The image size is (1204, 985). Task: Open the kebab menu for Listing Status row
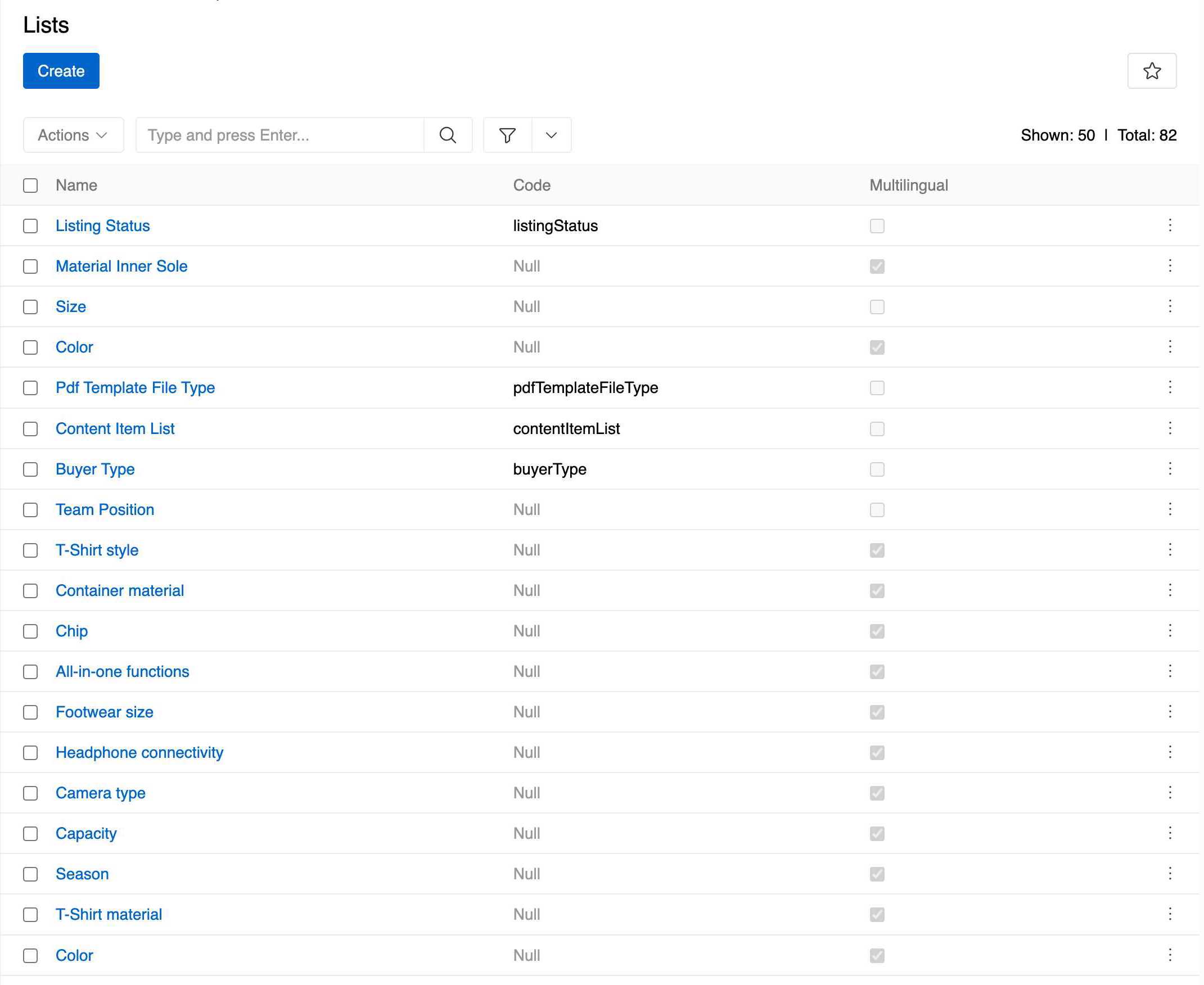[x=1170, y=225]
